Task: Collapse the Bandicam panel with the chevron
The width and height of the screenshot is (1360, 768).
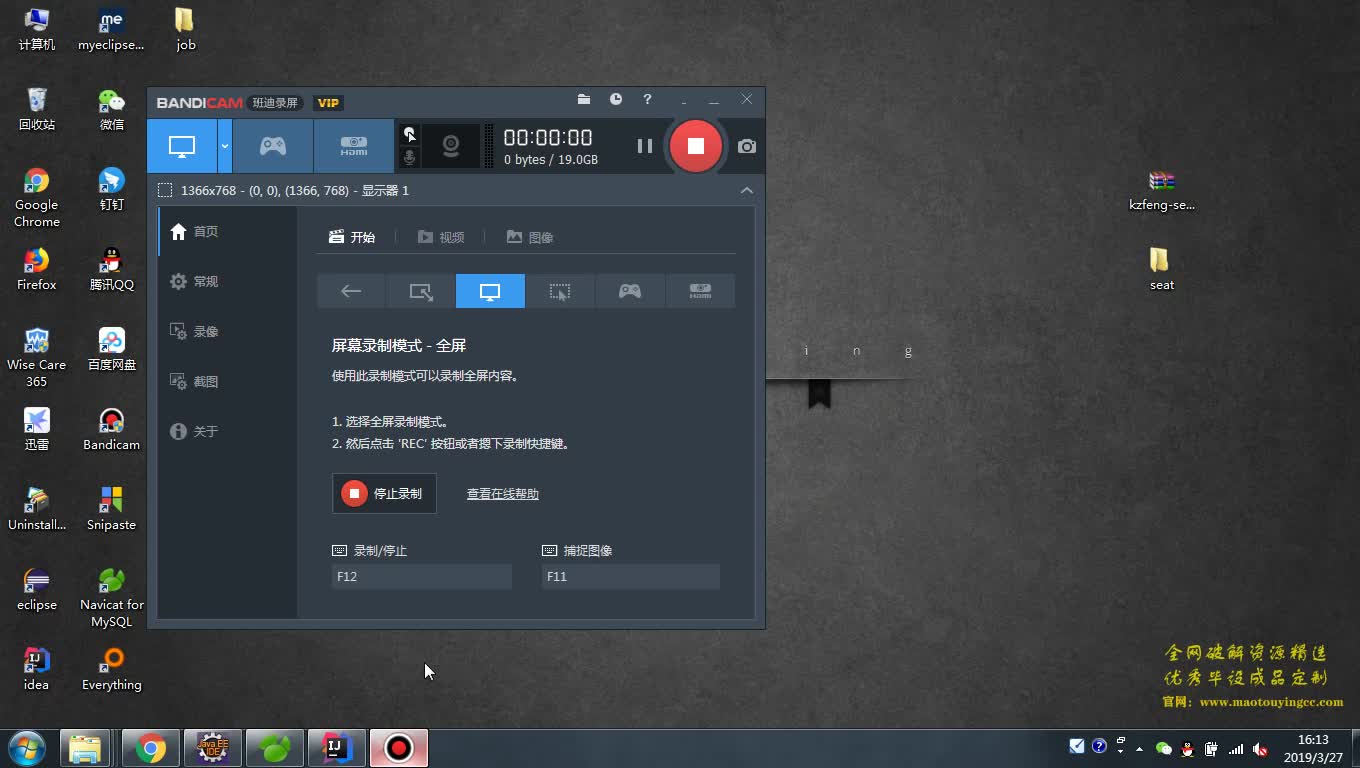Action: [x=746, y=190]
